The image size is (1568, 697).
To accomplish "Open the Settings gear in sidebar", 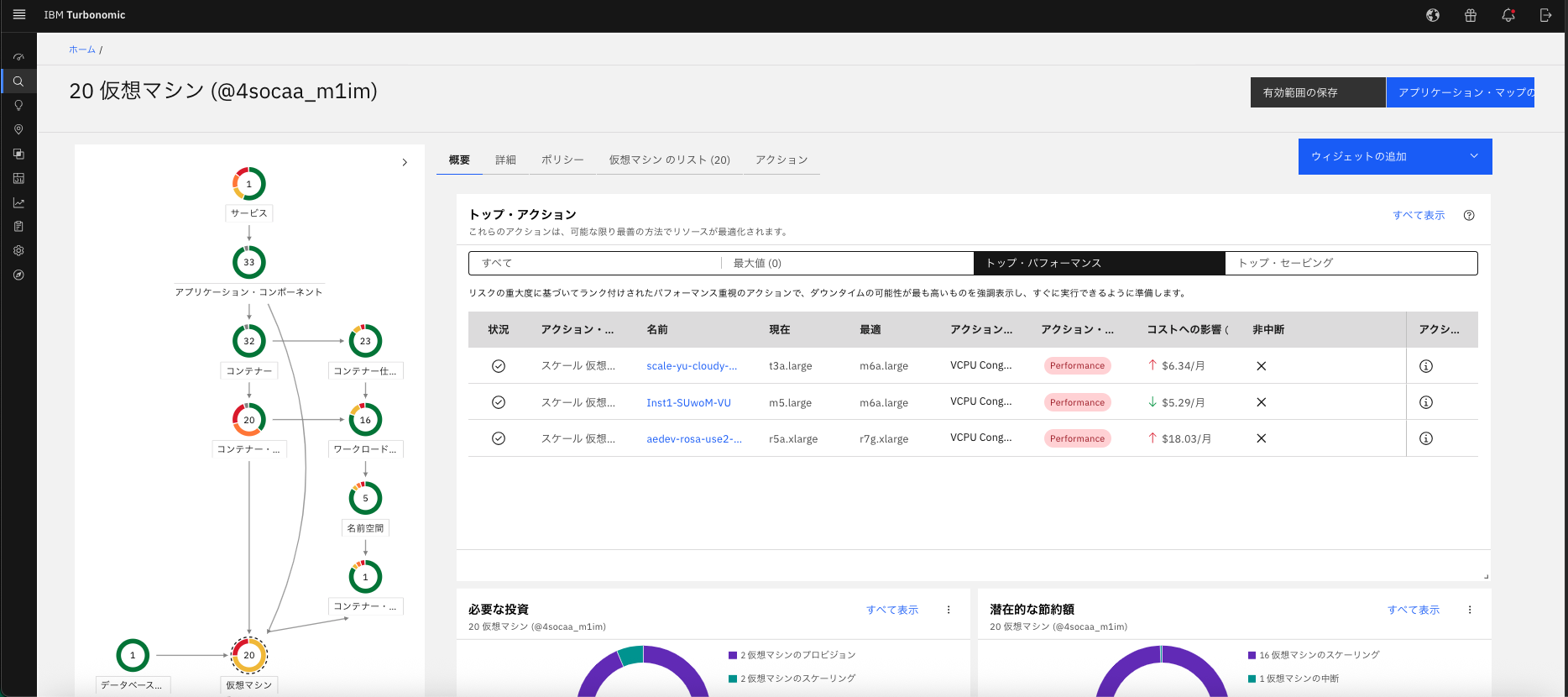I will (x=18, y=250).
